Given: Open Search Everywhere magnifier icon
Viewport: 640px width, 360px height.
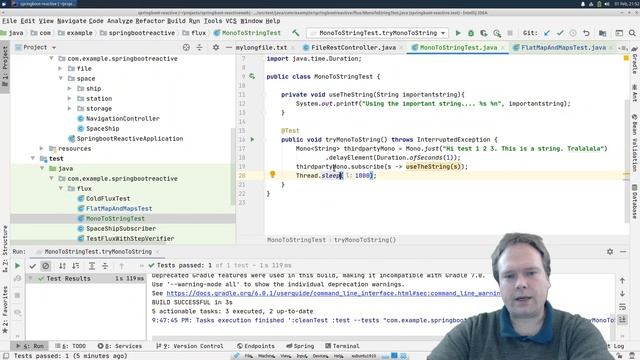Looking at the screenshot, I should [632, 33].
